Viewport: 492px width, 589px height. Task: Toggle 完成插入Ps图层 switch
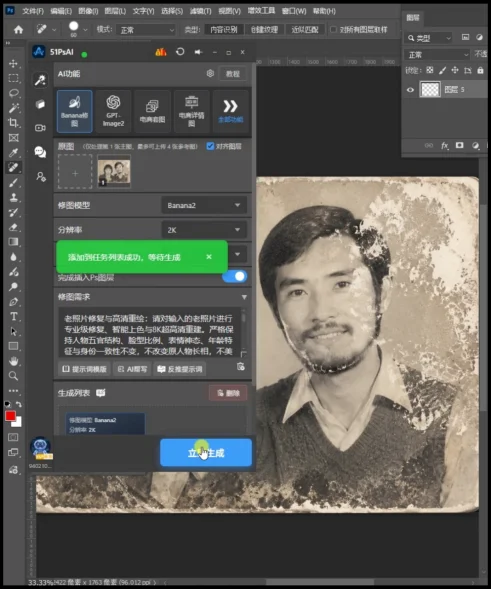point(235,276)
